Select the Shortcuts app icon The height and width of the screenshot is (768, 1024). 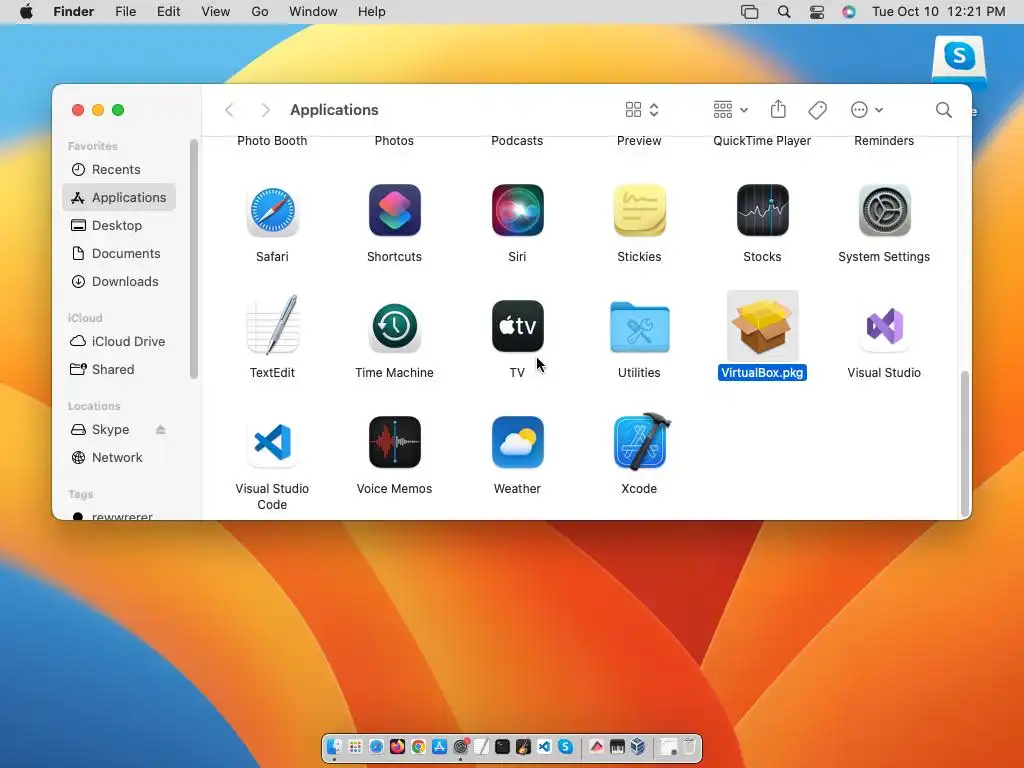tap(394, 210)
